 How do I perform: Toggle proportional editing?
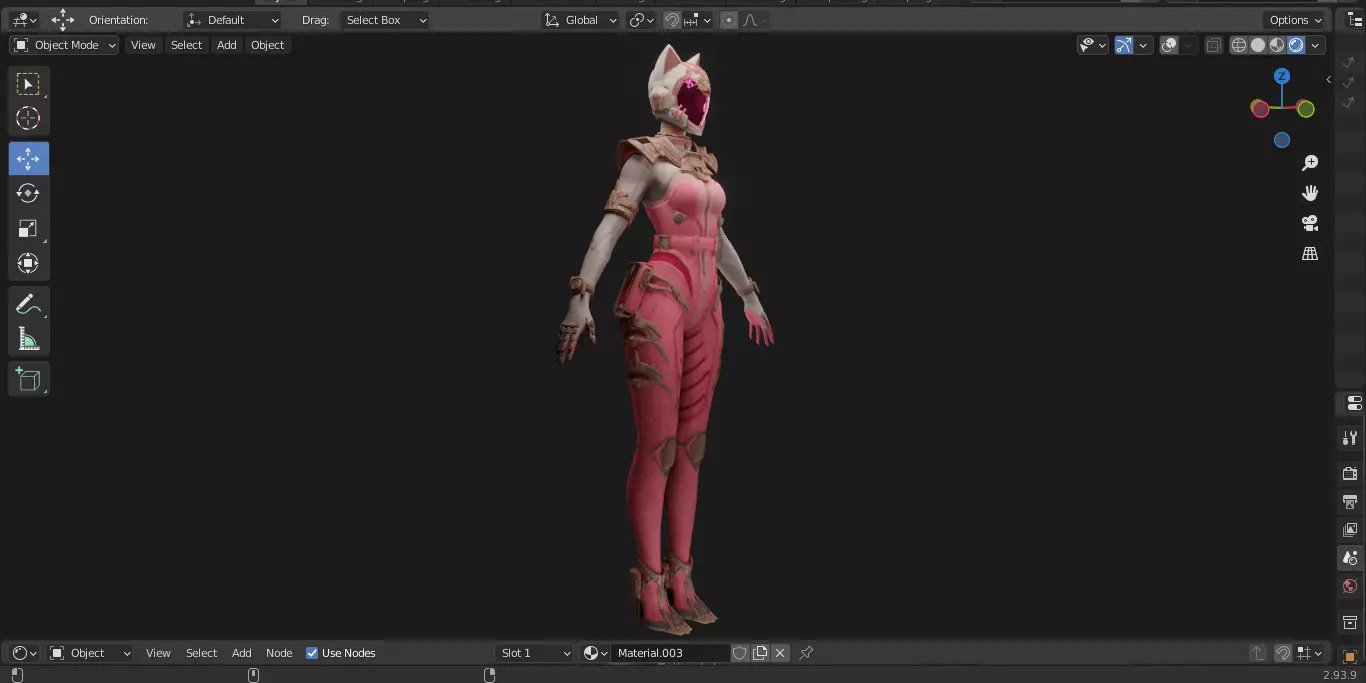click(x=728, y=20)
